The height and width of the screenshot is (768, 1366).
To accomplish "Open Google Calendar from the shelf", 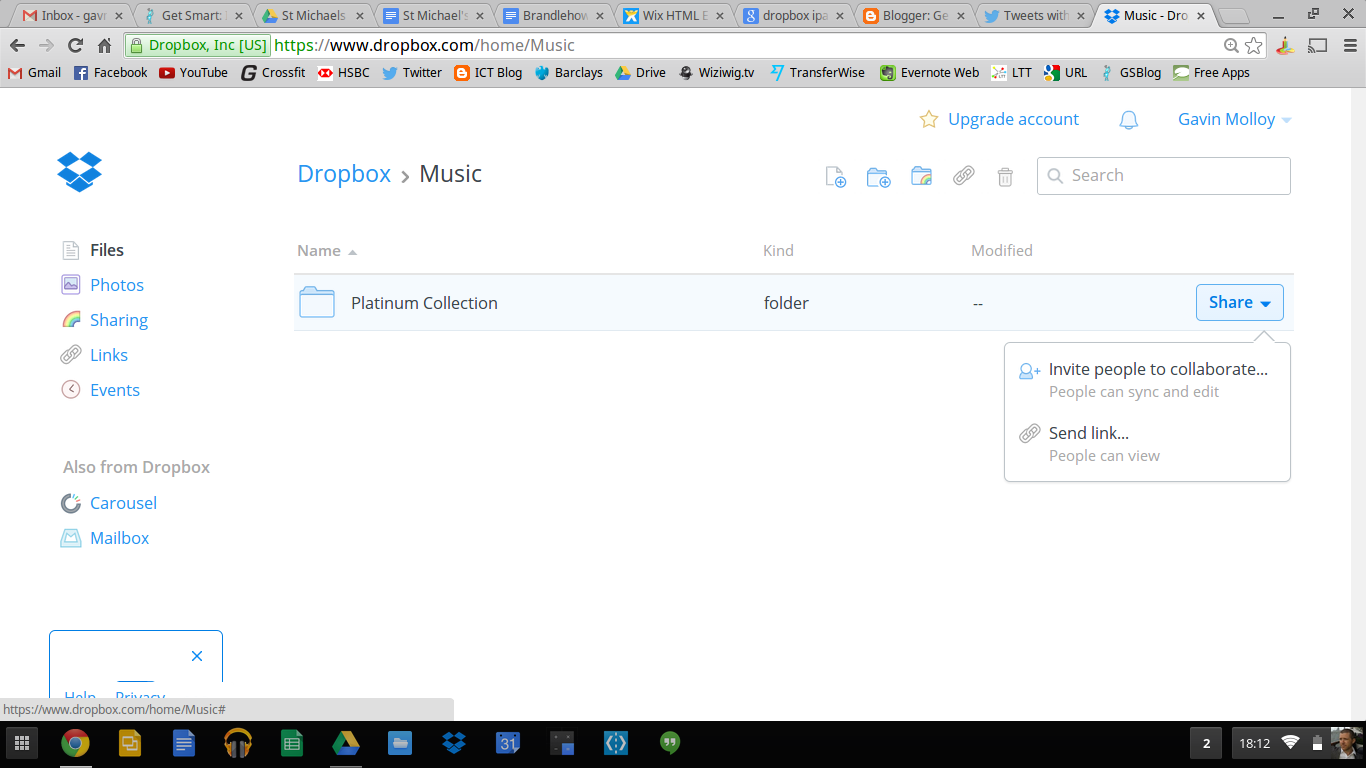I will (508, 743).
